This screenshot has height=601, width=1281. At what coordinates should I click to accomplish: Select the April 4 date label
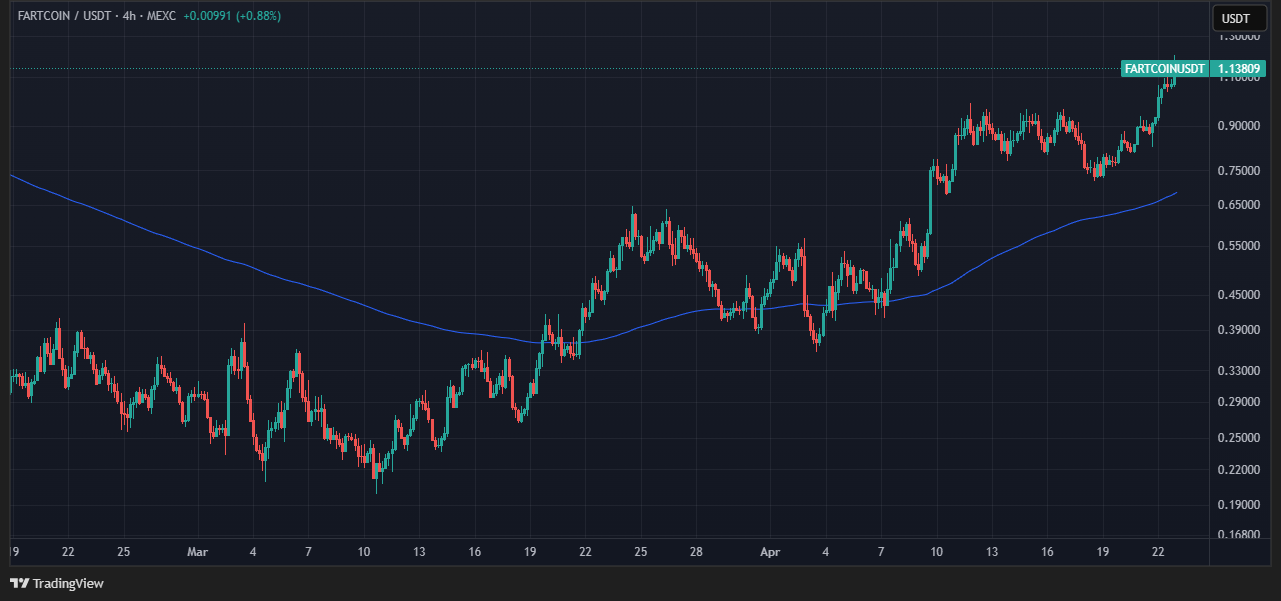[826, 552]
